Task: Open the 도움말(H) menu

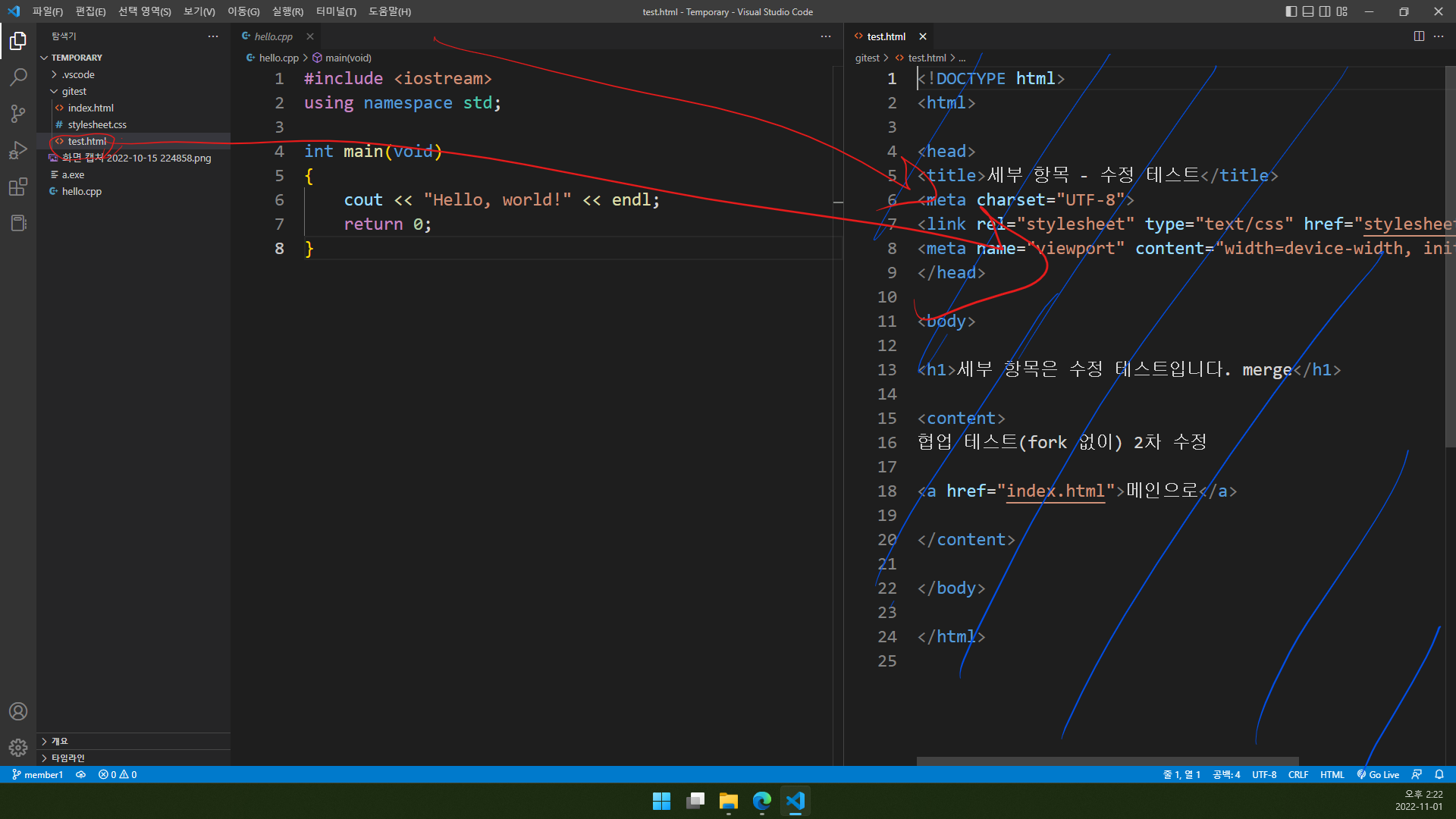Action: click(390, 11)
